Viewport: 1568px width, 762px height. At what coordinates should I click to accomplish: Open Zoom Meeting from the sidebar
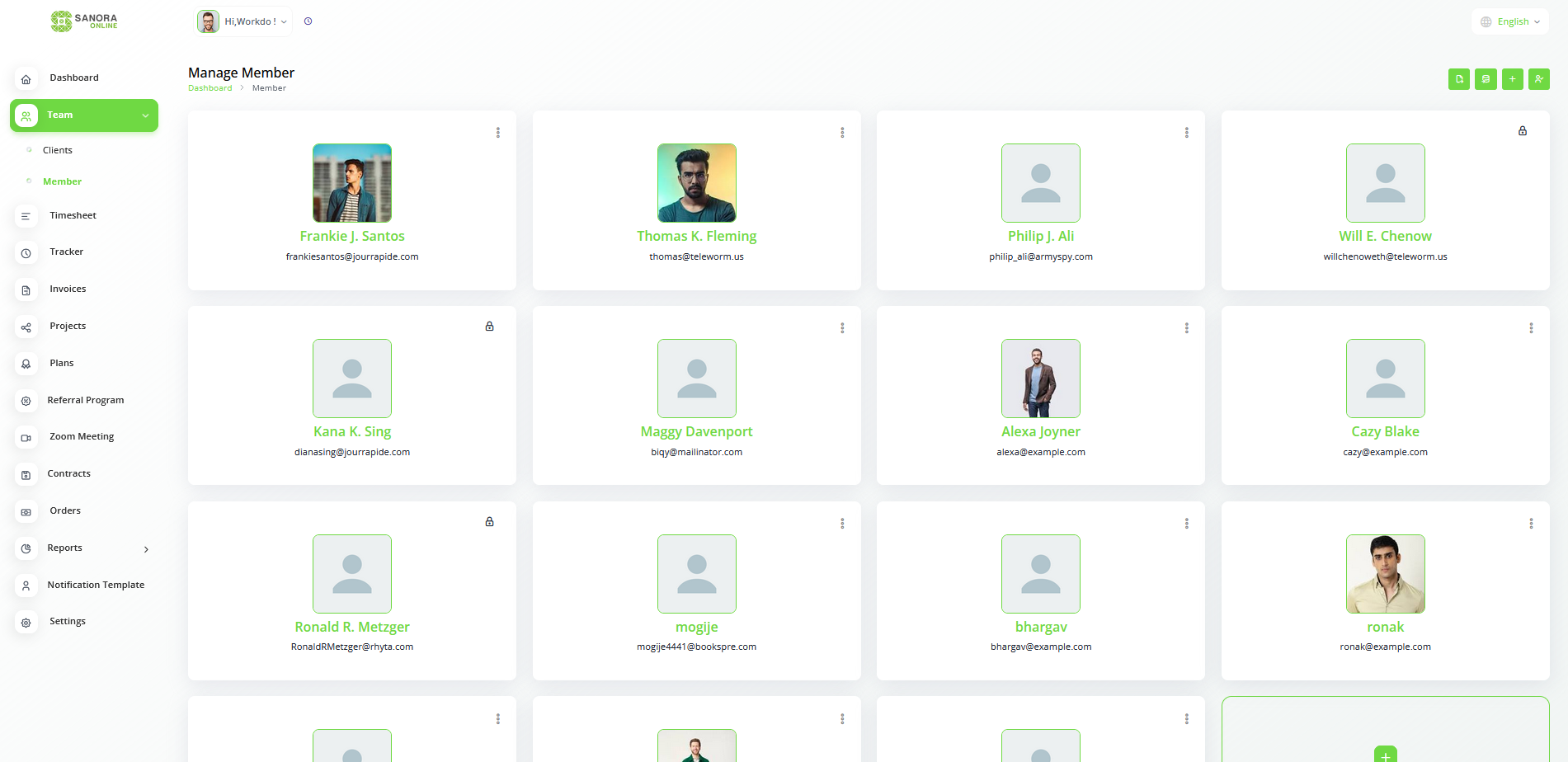tap(82, 437)
